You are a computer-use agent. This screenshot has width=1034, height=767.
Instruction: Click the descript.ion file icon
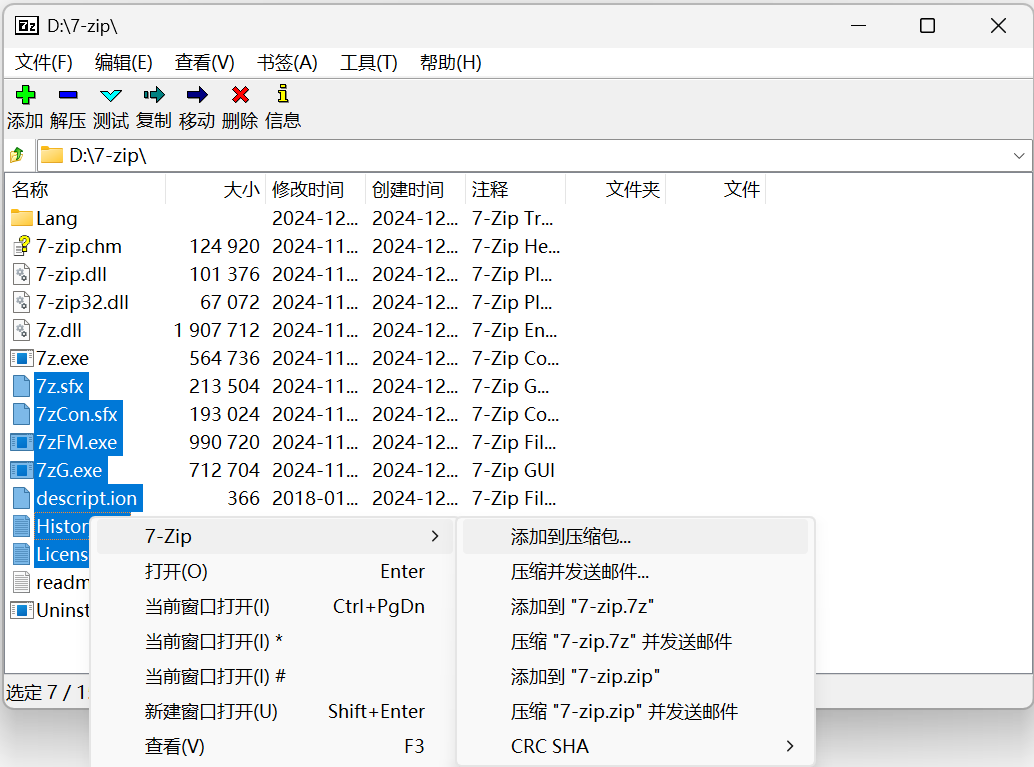22,498
